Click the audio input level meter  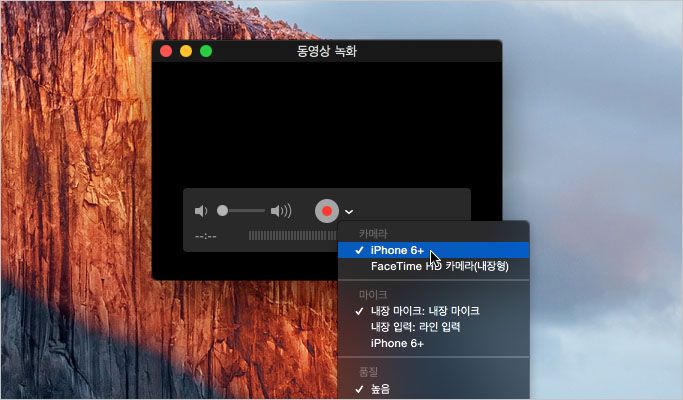293,236
